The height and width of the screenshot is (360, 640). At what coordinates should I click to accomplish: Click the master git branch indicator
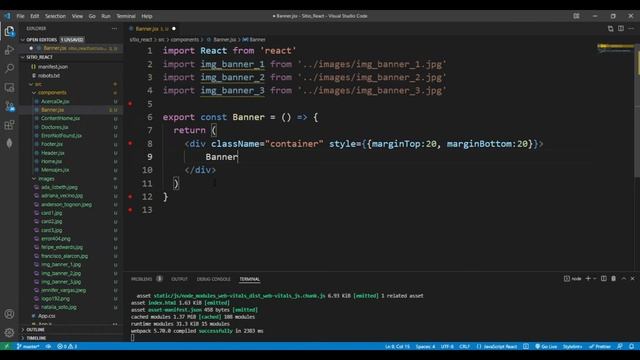pyautogui.click(x=28, y=346)
